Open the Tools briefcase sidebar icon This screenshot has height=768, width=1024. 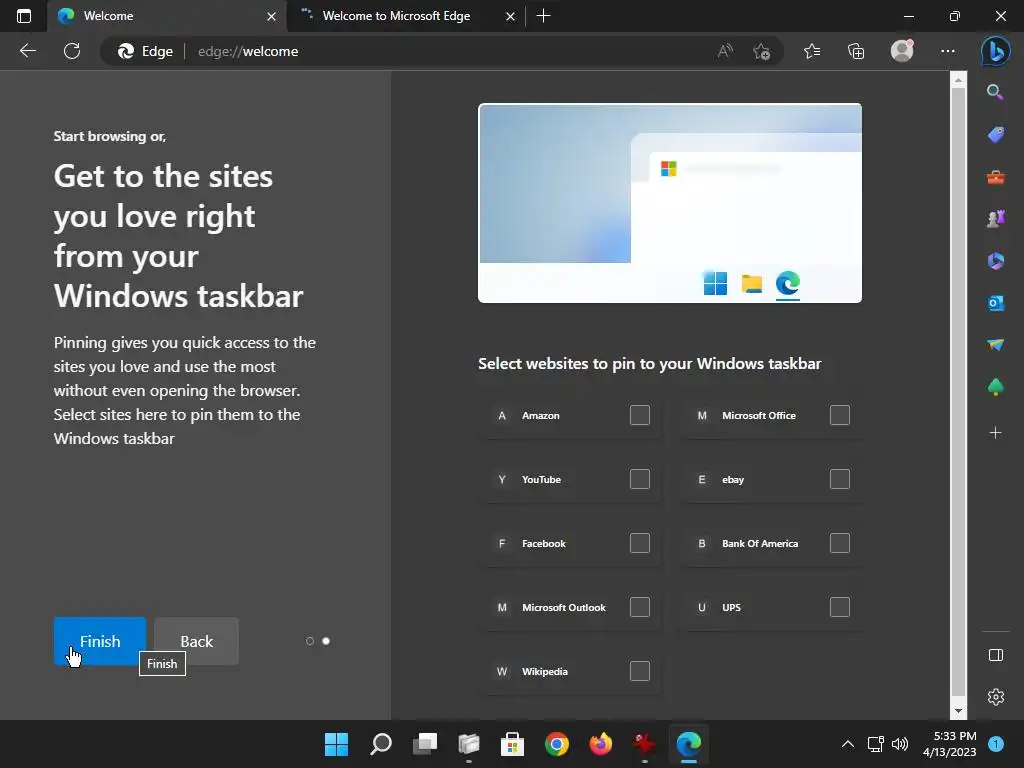click(x=995, y=177)
